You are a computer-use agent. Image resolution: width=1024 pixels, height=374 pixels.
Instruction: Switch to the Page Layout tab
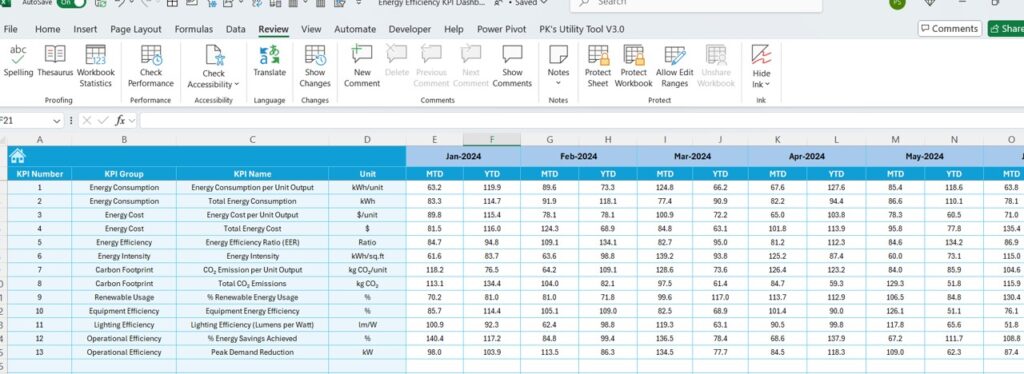tap(136, 29)
